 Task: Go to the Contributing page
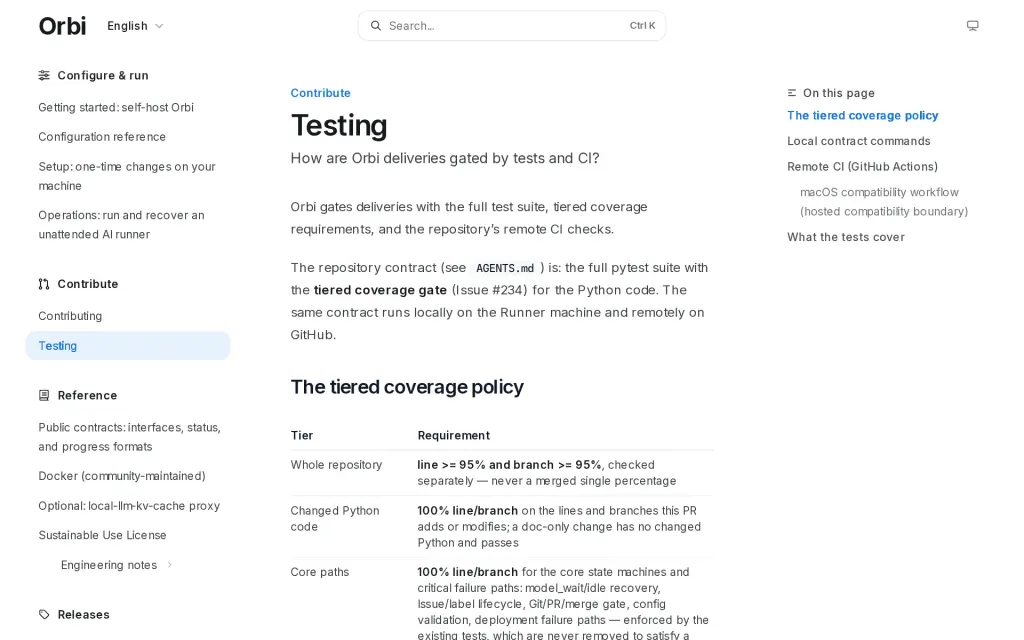point(70,316)
